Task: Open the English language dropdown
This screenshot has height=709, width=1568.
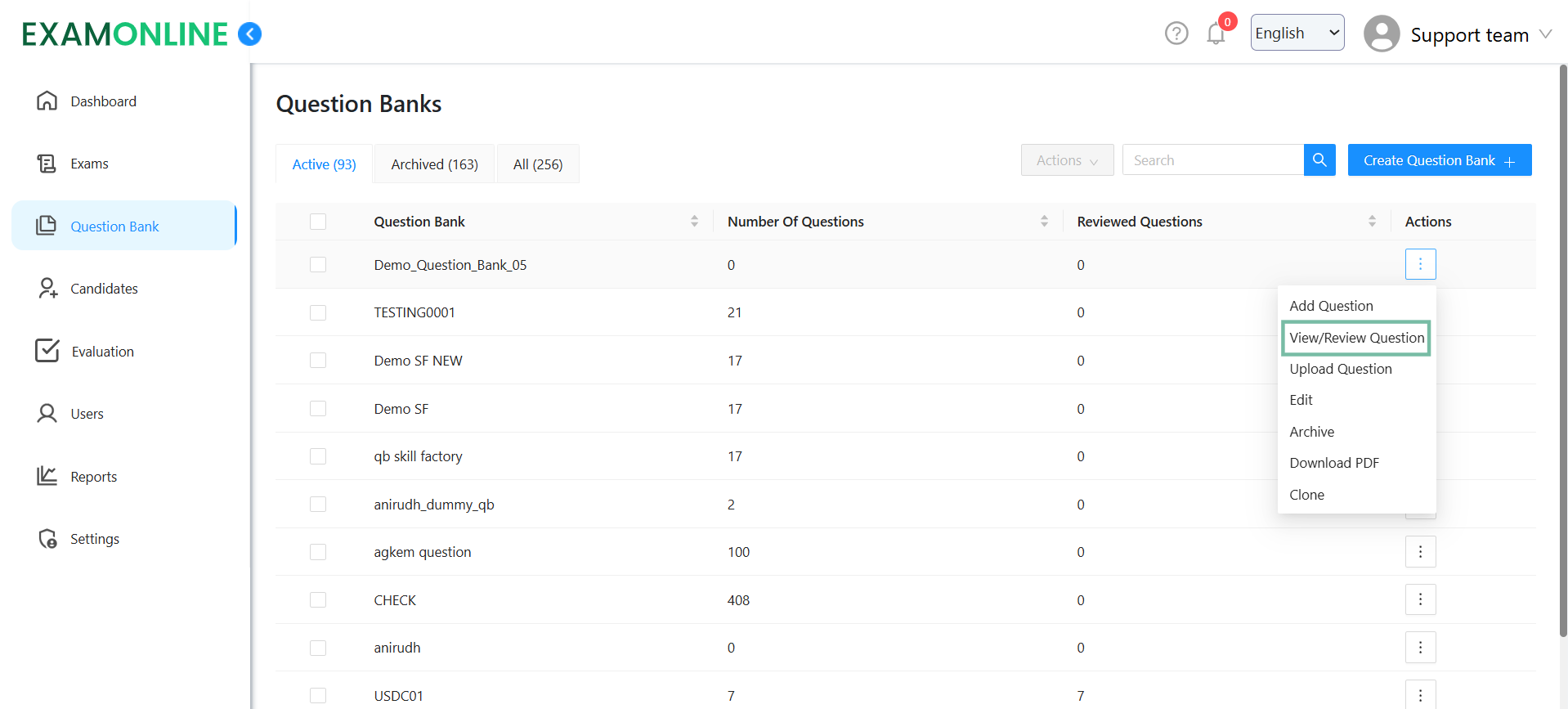Action: coord(1297,33)
